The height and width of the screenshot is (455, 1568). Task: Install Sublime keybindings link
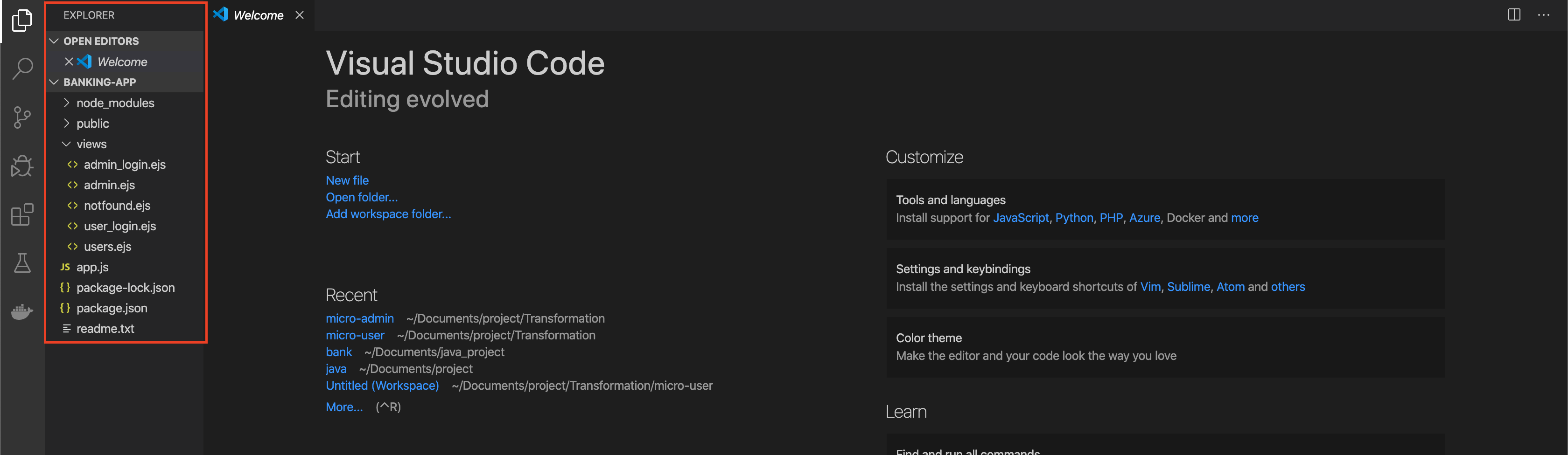[x=1188, y=287]
